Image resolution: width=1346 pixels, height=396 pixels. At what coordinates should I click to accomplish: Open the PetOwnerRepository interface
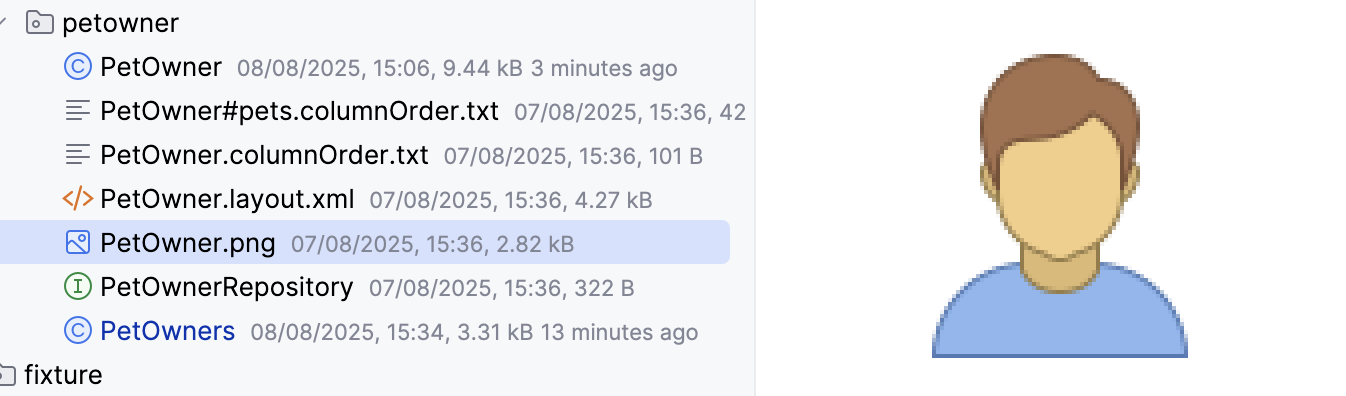click(227, 287)
